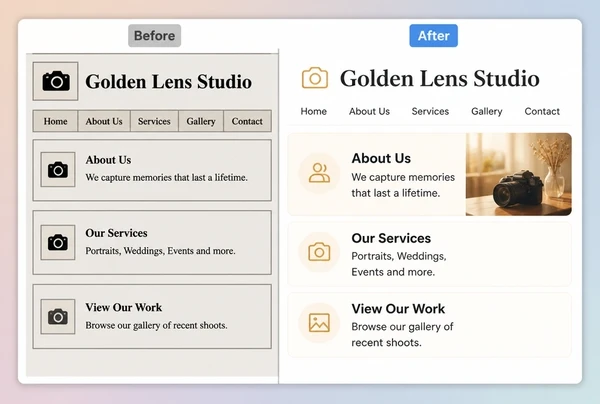The height and width of the screenshot is (404, 600).
Task: Click Our Services heading in the After card
Action: click(391, 238)
